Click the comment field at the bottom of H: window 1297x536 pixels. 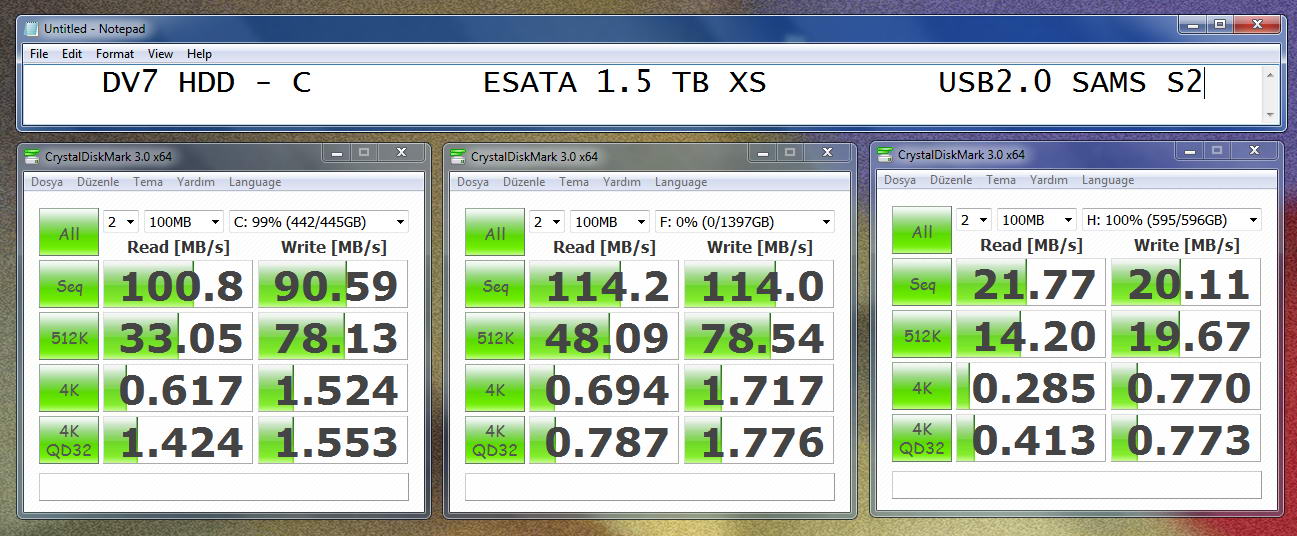pos(1077,485)
